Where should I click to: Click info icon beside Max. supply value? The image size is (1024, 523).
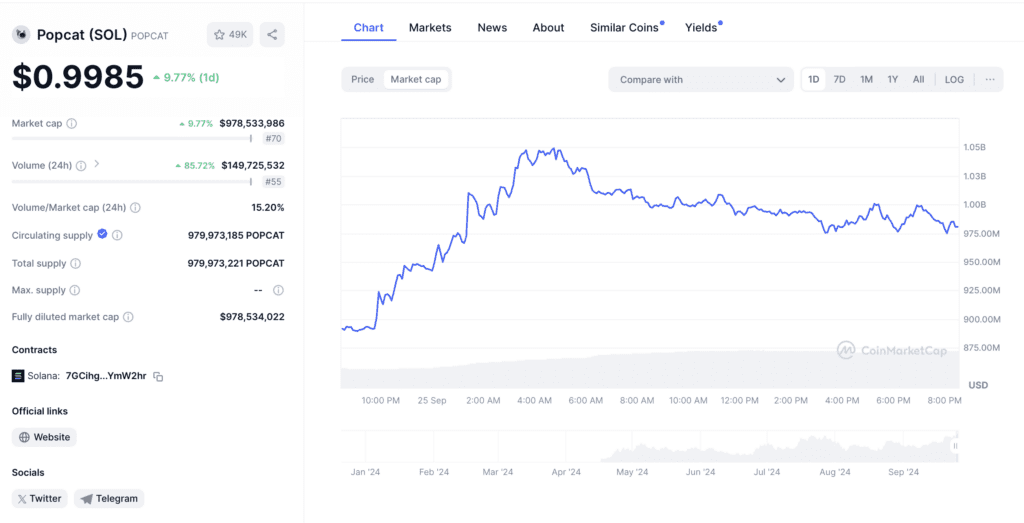(x=279, y=290)
